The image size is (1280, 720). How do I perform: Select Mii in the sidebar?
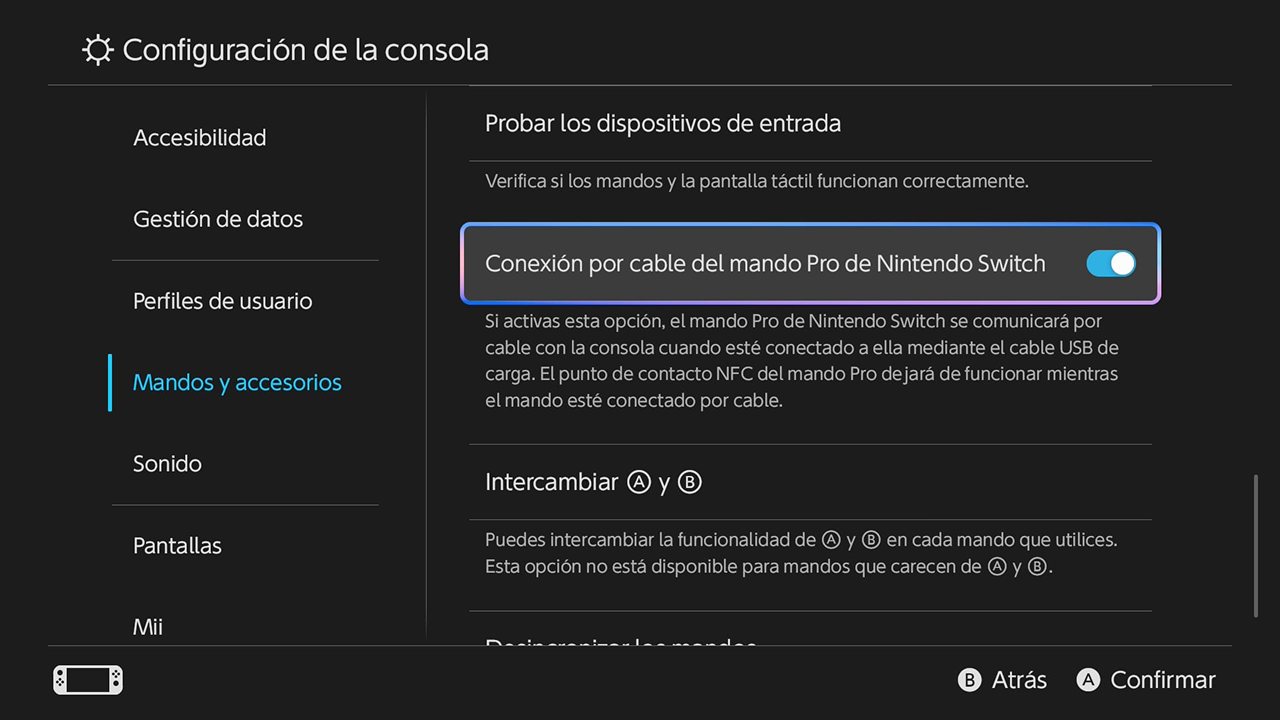click(x=148, y=627)
